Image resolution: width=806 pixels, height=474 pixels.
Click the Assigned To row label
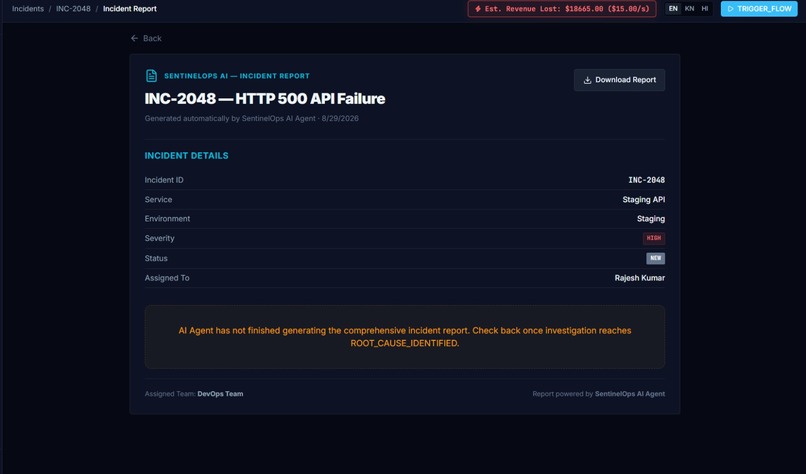pyautogui.click(x=167, y=278)
